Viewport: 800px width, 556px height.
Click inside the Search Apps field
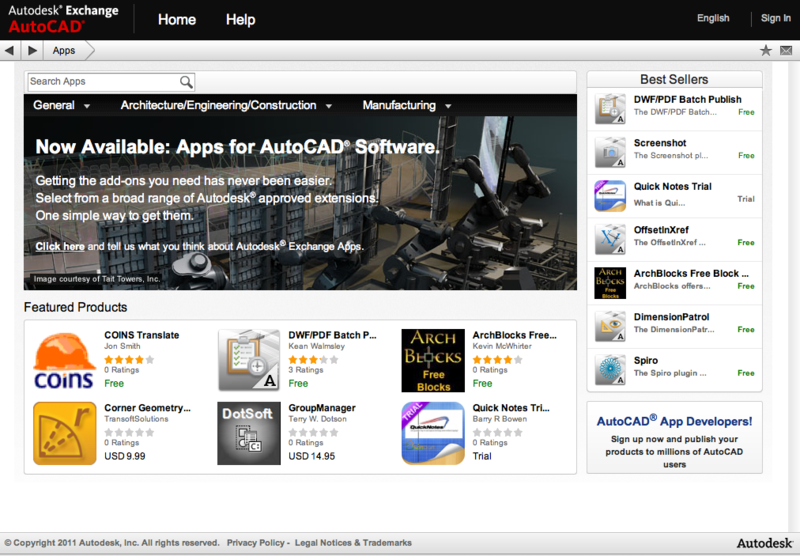pyautogui.click(x=102, y=82)
